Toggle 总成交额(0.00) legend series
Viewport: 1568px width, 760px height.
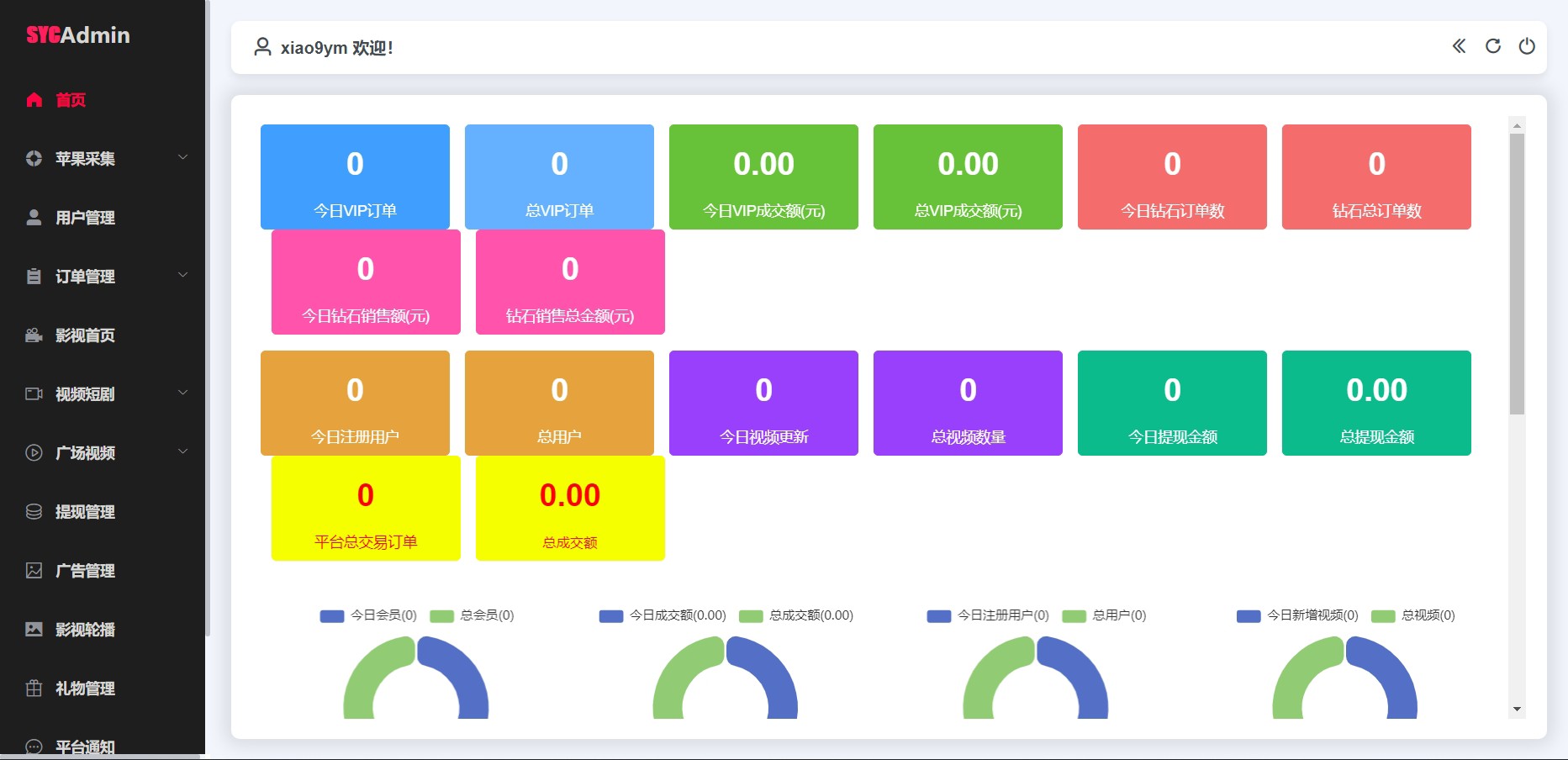click(x=796, y=615)
